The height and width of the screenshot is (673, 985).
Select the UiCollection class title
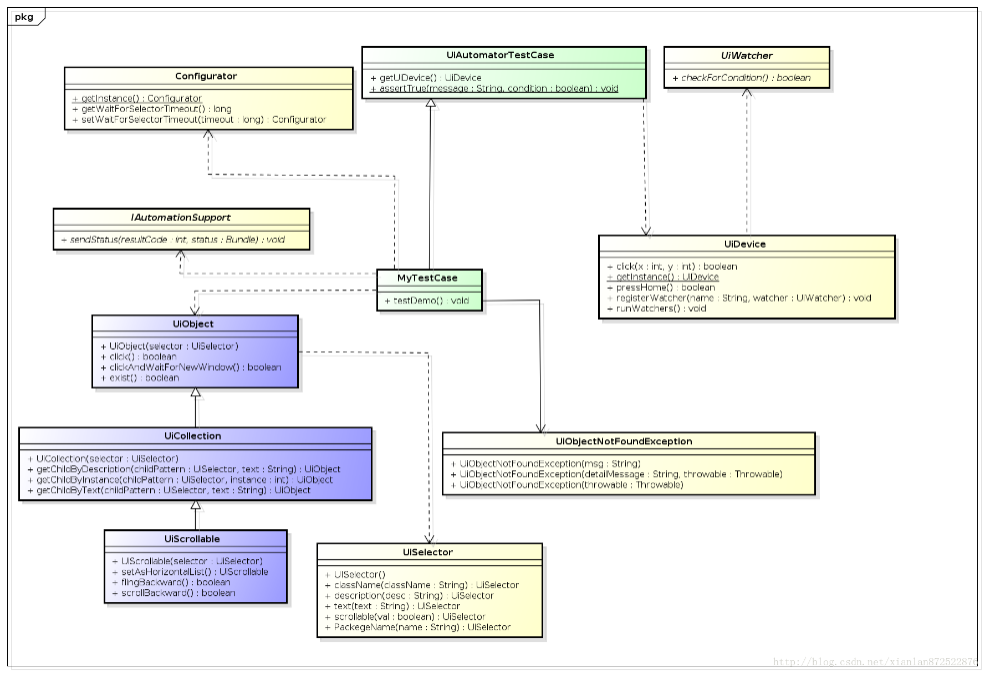click(x=193, y=436)
